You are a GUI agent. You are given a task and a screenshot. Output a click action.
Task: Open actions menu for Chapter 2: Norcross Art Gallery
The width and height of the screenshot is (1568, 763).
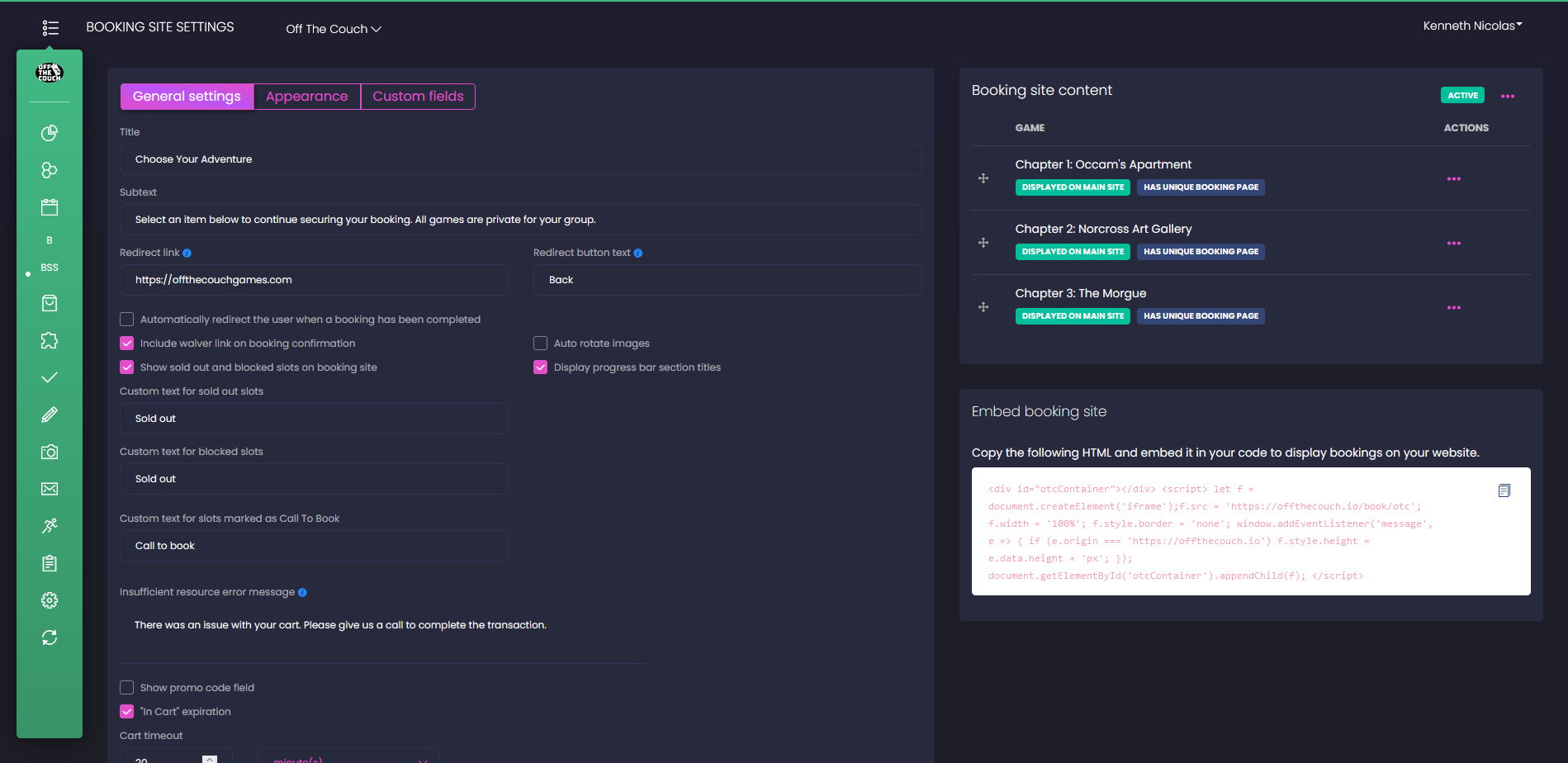(x=1454, y=244)
